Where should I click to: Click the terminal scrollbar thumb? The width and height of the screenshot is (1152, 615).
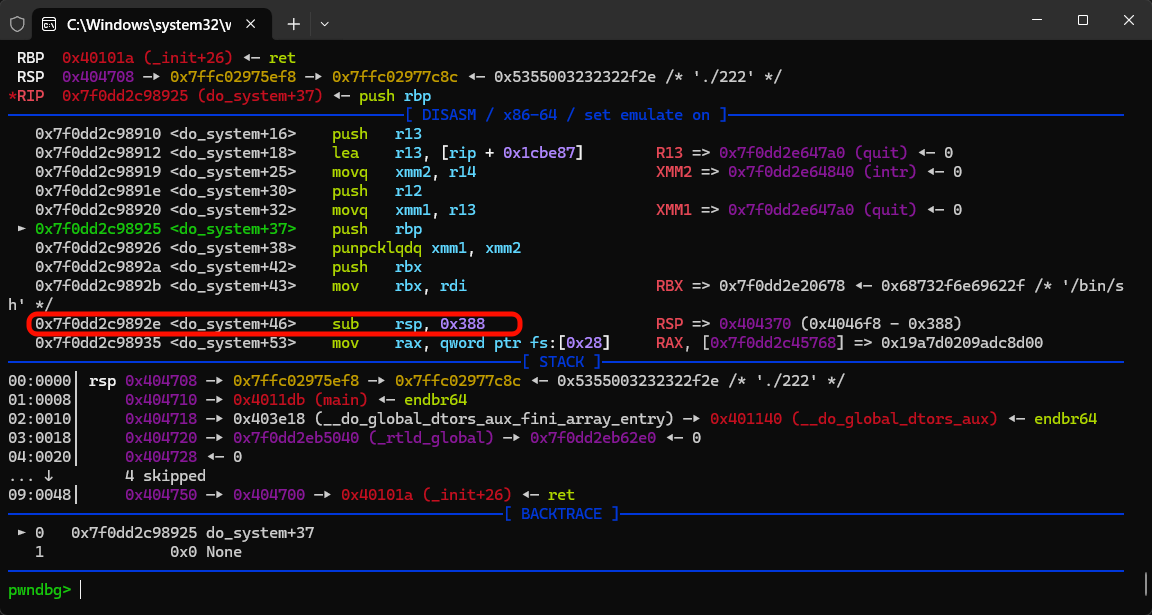click(x=1146, y=583)
